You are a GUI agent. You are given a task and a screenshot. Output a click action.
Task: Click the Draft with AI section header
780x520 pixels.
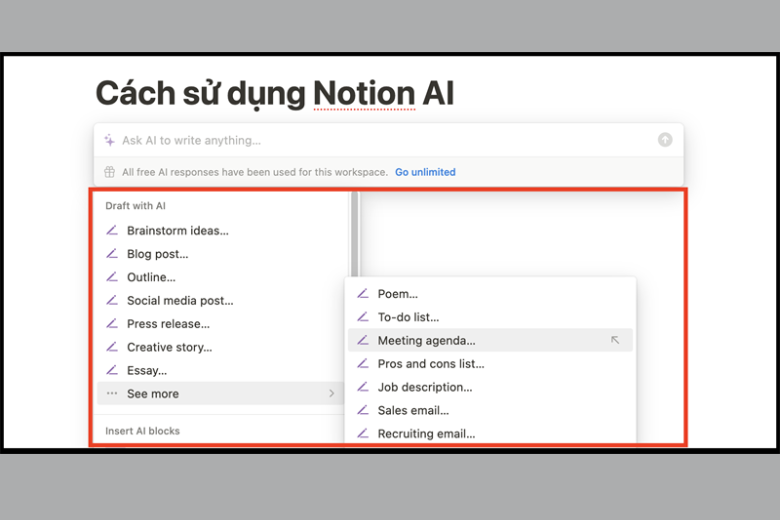[135, 206]
